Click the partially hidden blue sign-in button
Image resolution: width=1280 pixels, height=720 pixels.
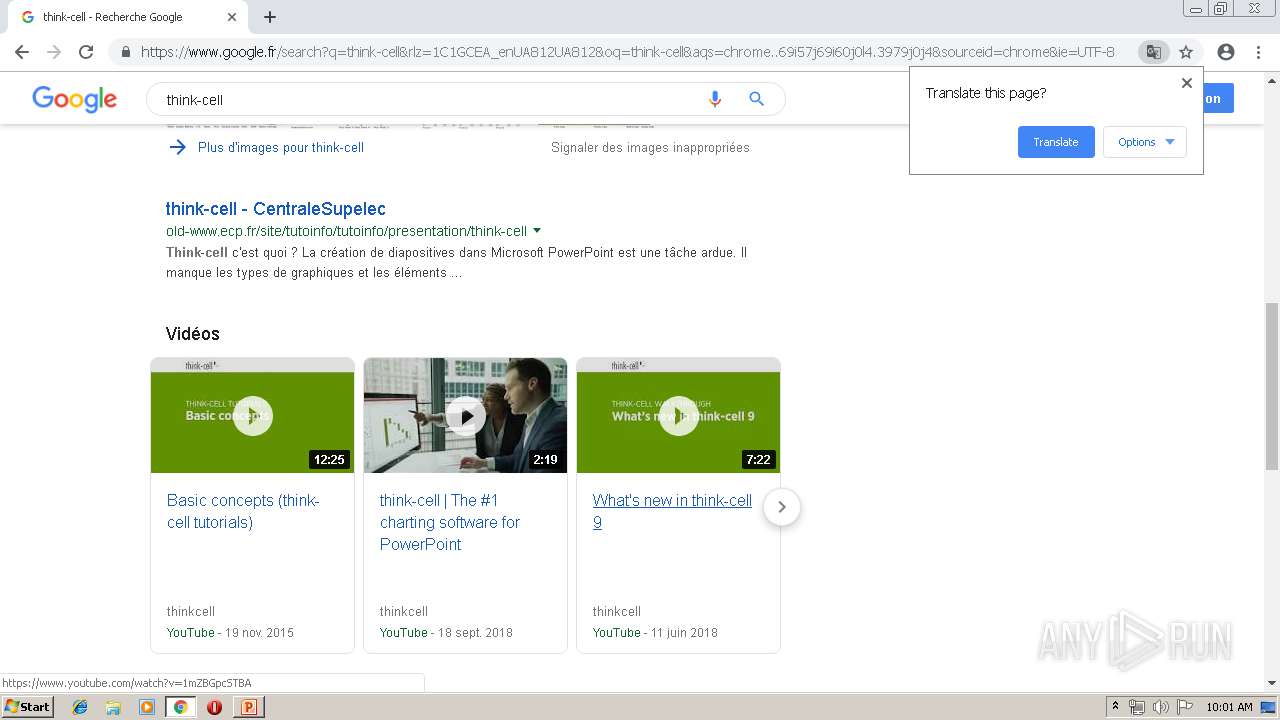tap(1219, 99)
